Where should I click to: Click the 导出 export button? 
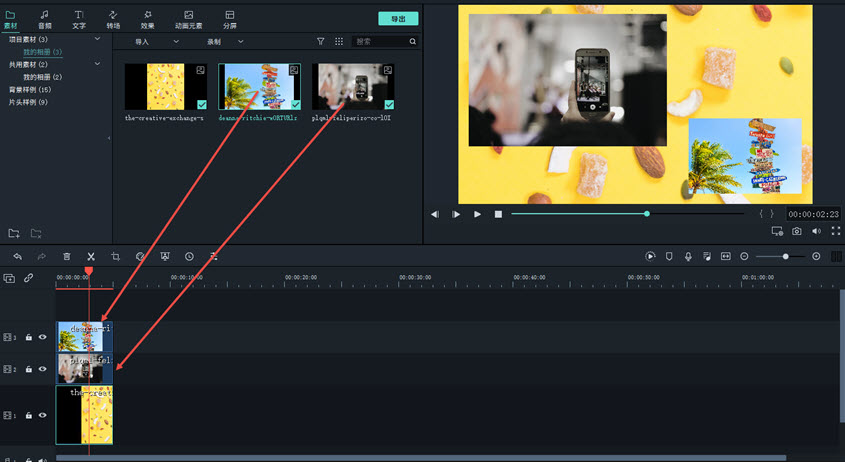pyautogui.click(x=398, y=19)
